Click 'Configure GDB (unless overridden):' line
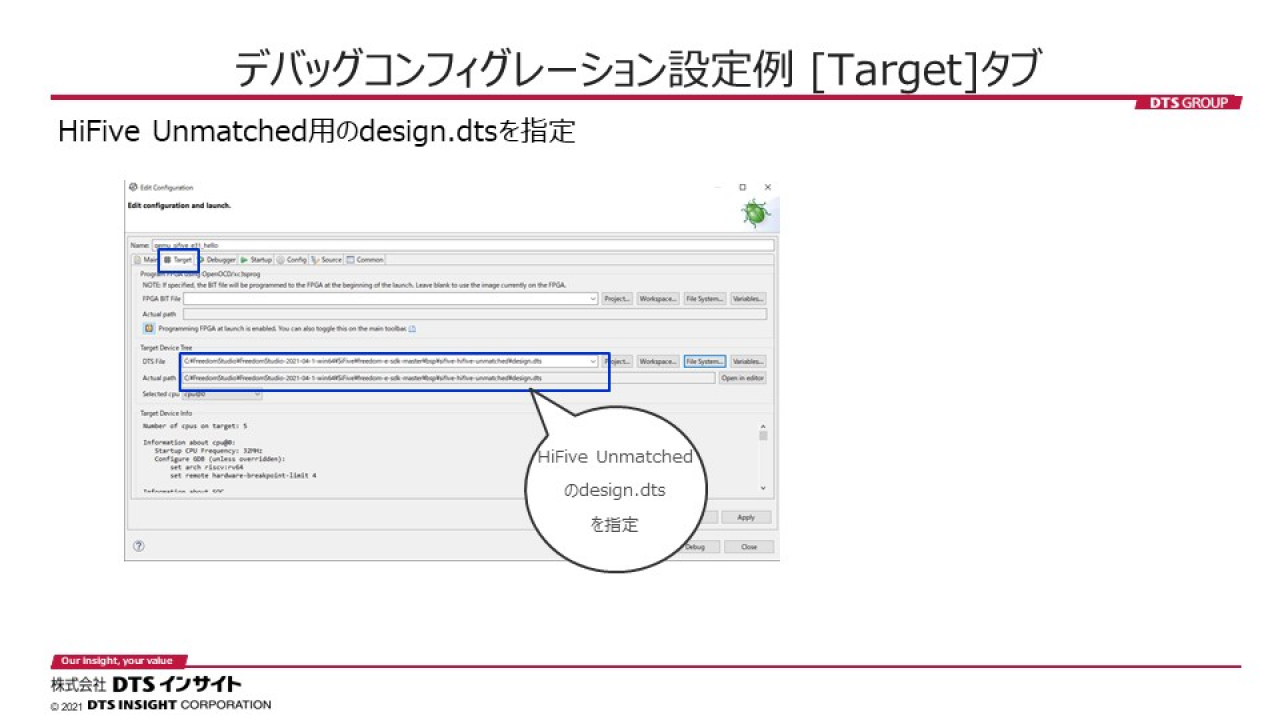Image resolution: width=1280 pixels, height=720 pixels. click(x=220, y=459)
